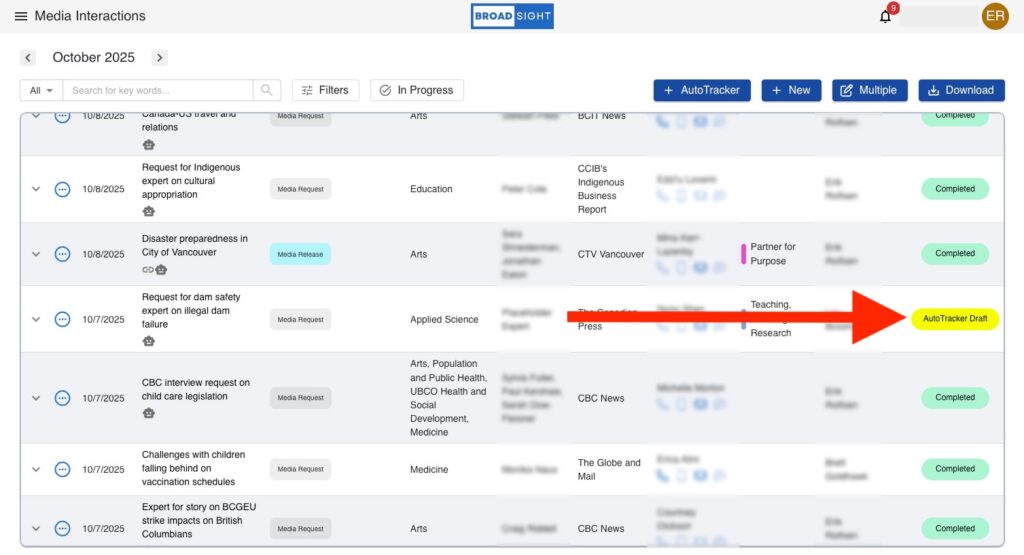Click robot icon under CBC child care request

[149, 413]
